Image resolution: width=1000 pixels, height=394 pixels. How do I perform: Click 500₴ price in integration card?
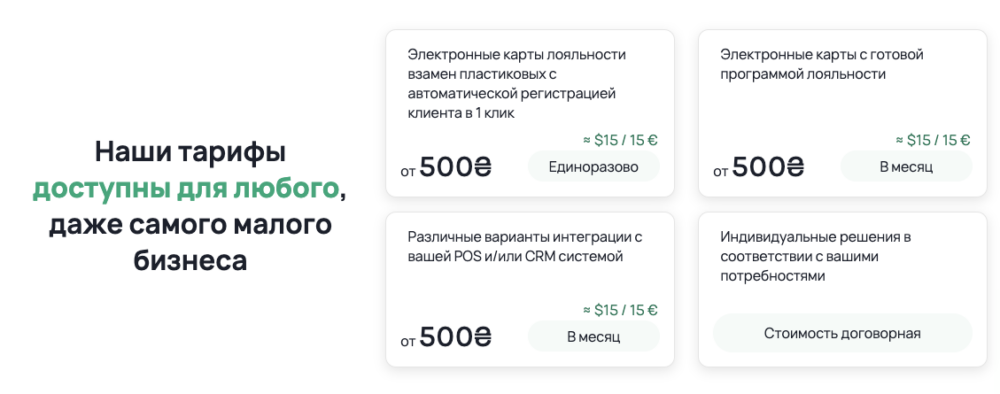(455, 337)
